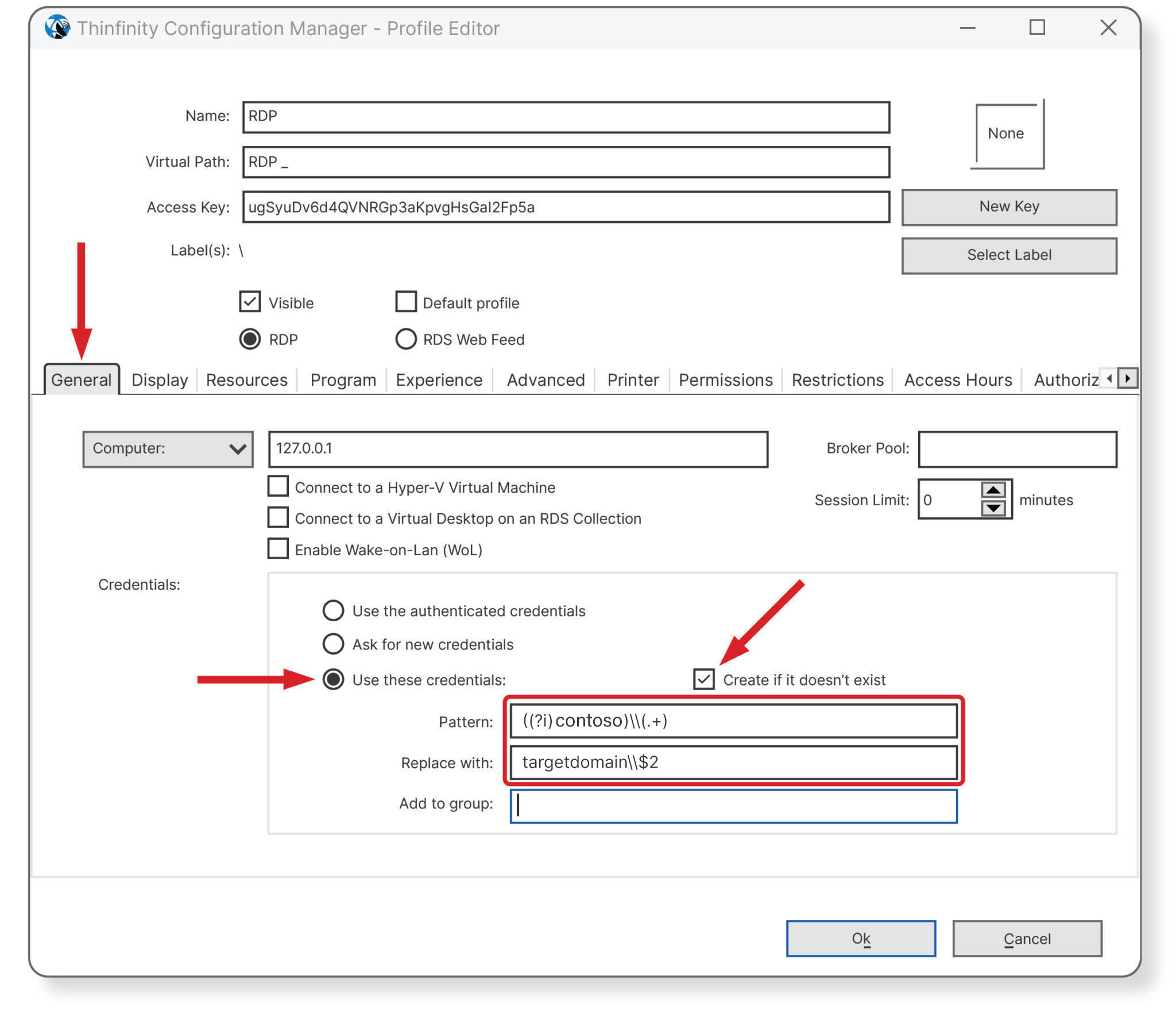Click the Virtual Path field
Image resolution: width=1176 pixels, height=1010 pixels.
tap(566, 162)
